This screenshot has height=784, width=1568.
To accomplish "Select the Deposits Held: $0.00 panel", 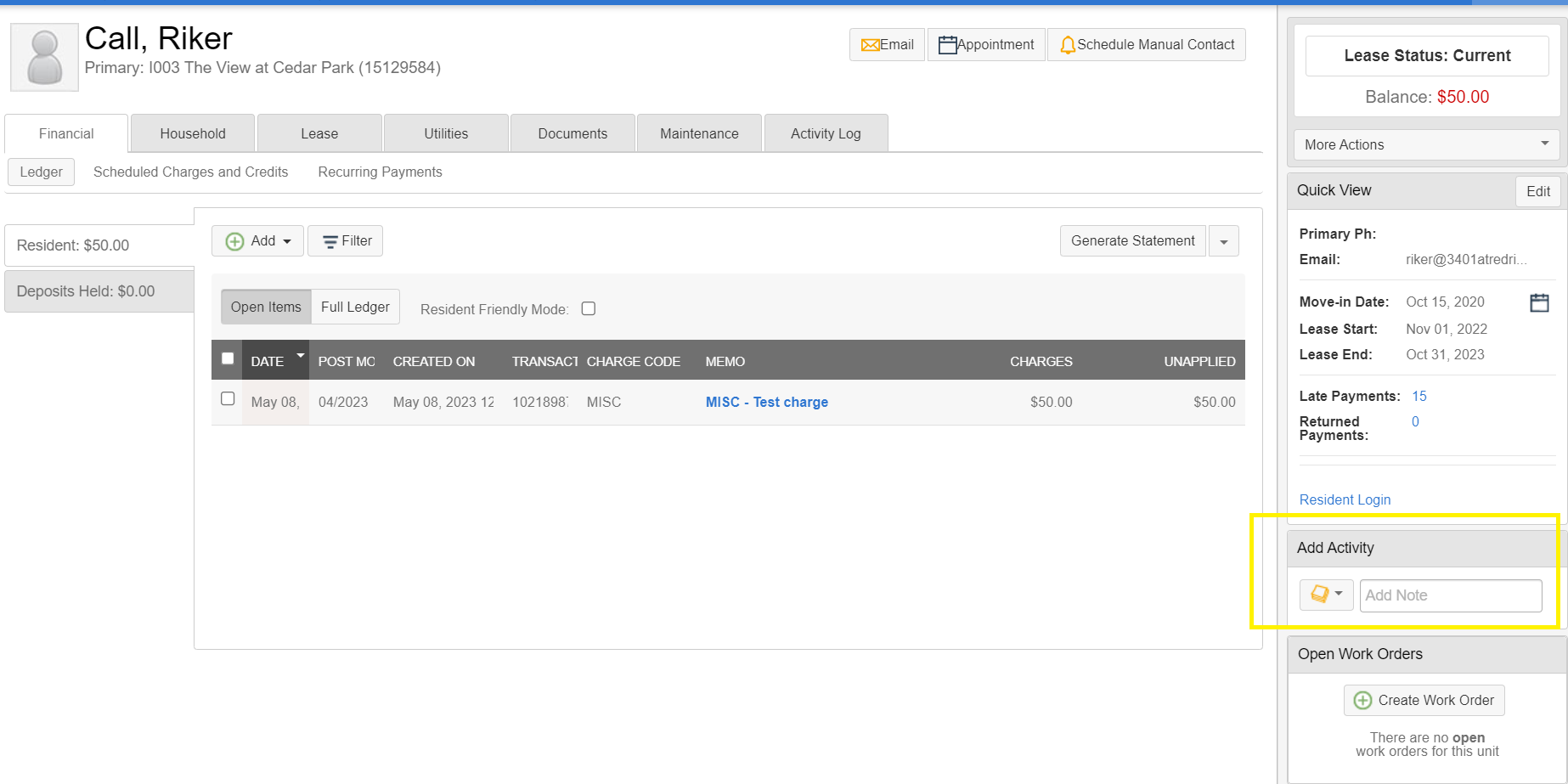I will (x=99, y=291).
